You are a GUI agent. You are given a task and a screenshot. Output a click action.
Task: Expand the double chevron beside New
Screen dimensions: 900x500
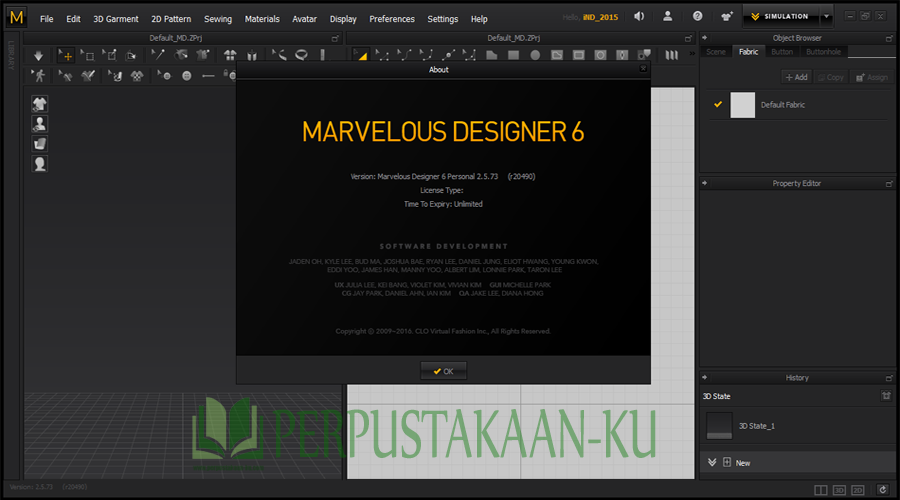tap(712, 462)
